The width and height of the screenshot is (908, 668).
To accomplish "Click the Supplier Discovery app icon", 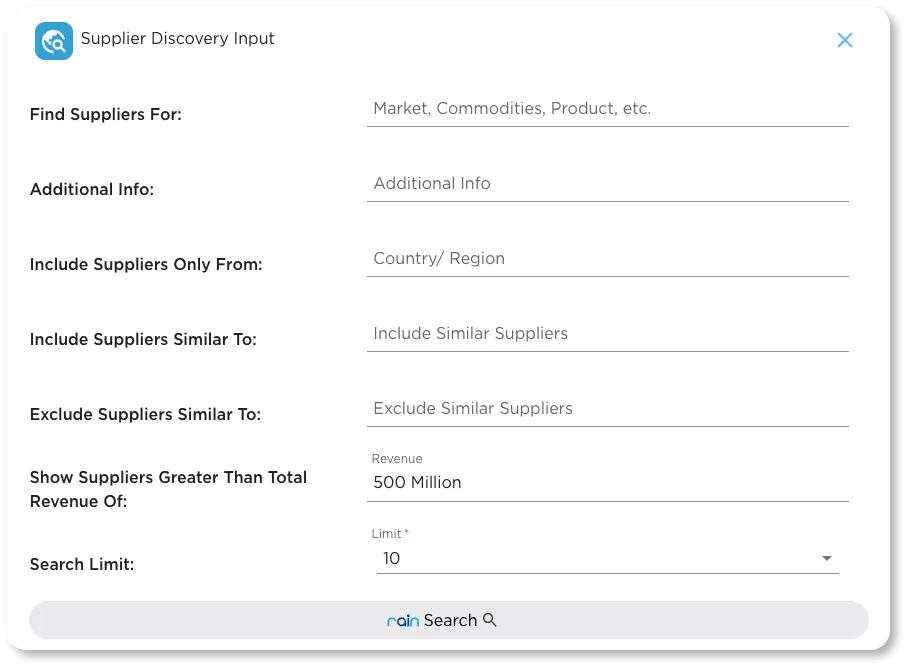I will point(54,41).
